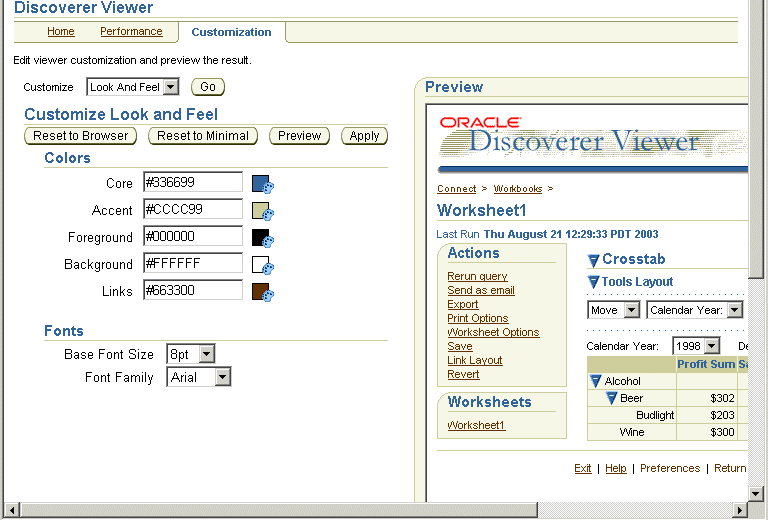Click the Profit Sum column header
This screenshot has width=768, height=520.
(706, 364)
